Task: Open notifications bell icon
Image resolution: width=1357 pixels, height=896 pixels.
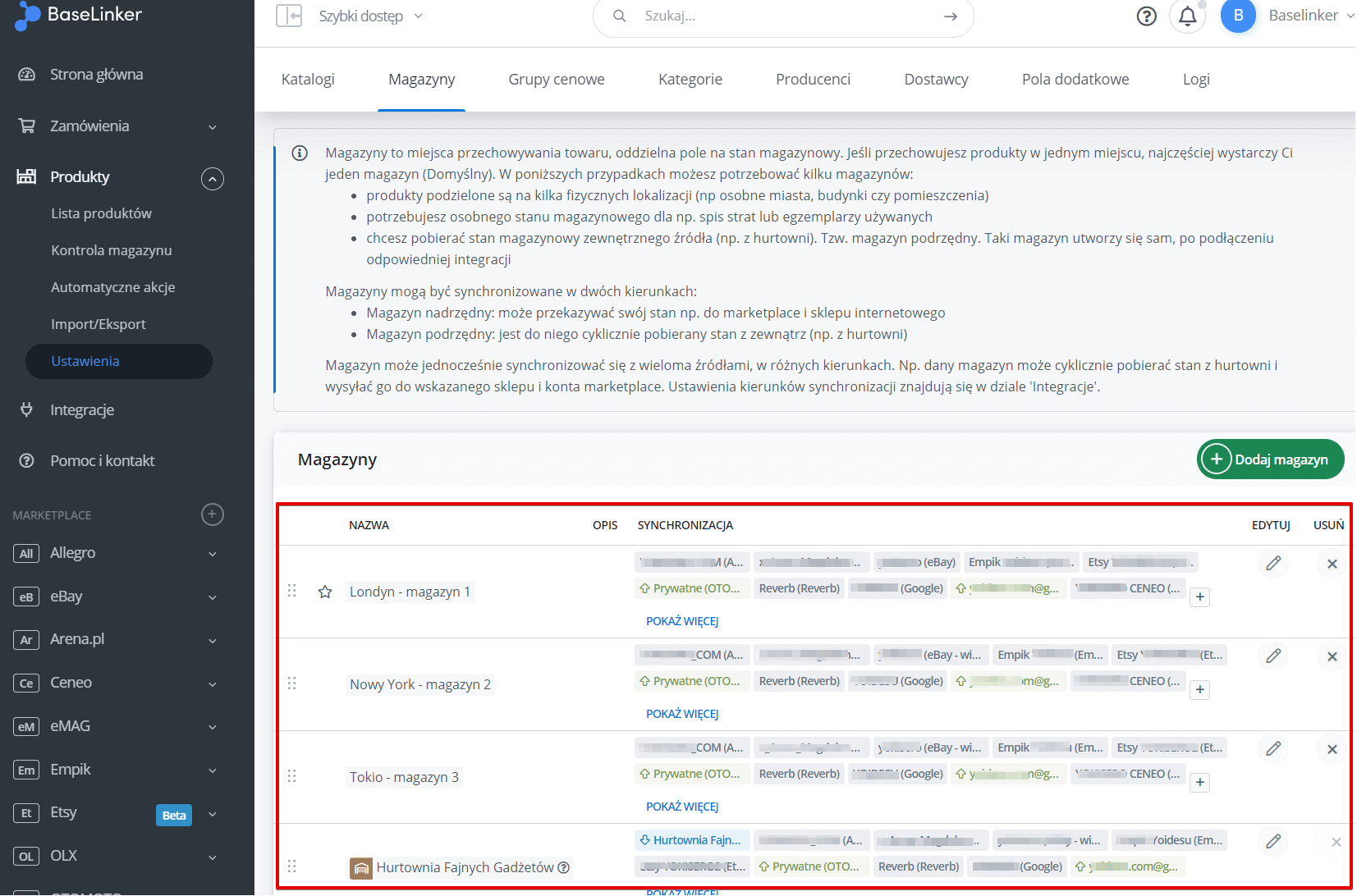Action: click(1187, 16)
